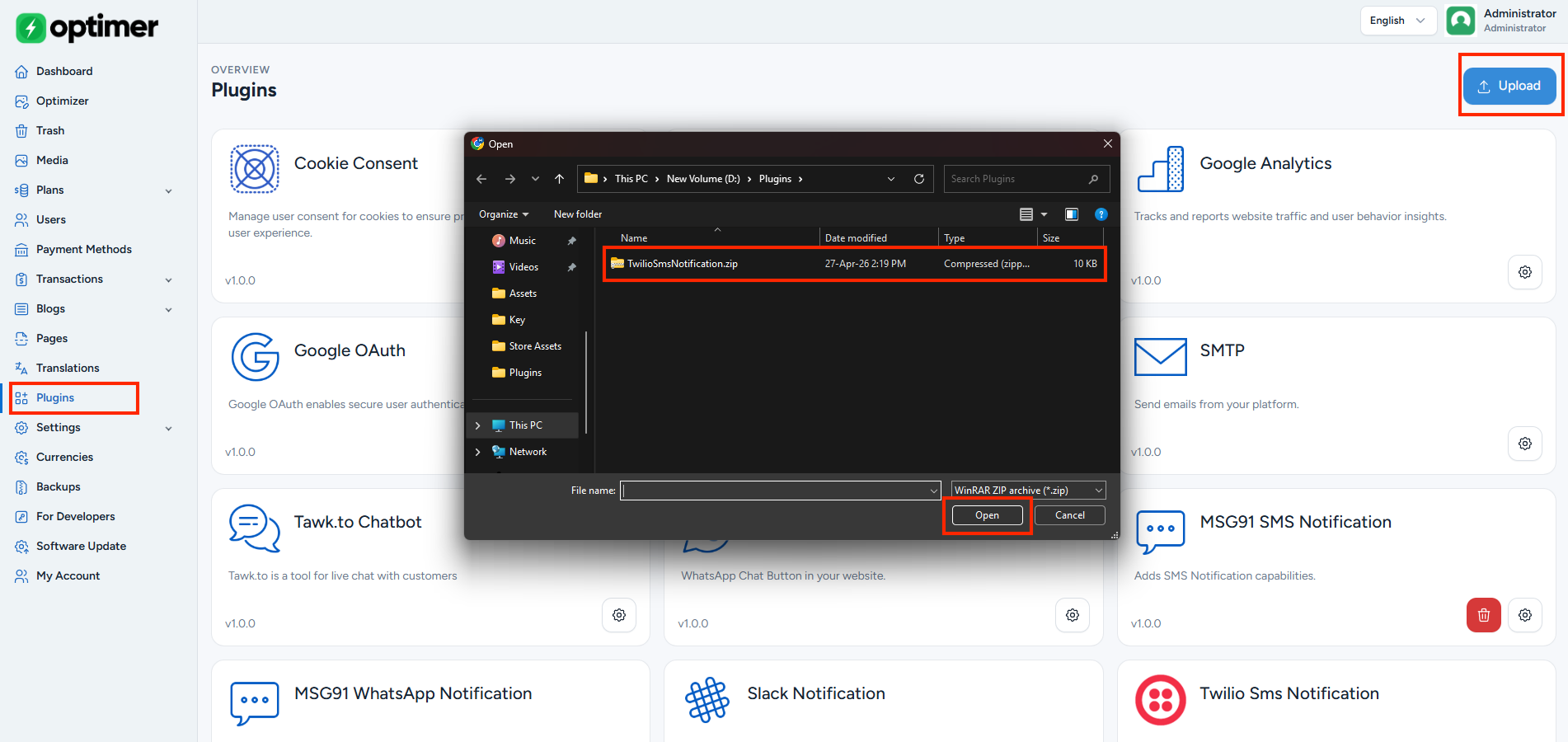Go forward in the Open dialog
Viewport: 1568px width, 742px height.
tap(510, 179)
